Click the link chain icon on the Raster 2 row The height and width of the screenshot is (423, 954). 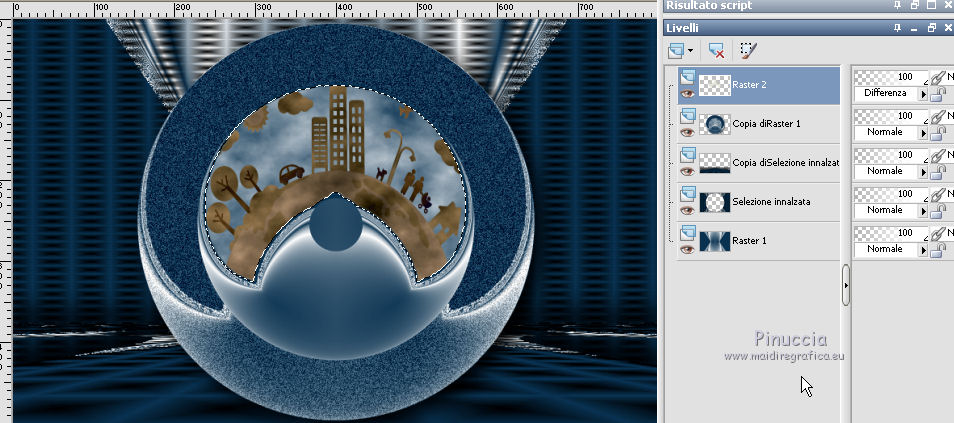coord(938,76)
